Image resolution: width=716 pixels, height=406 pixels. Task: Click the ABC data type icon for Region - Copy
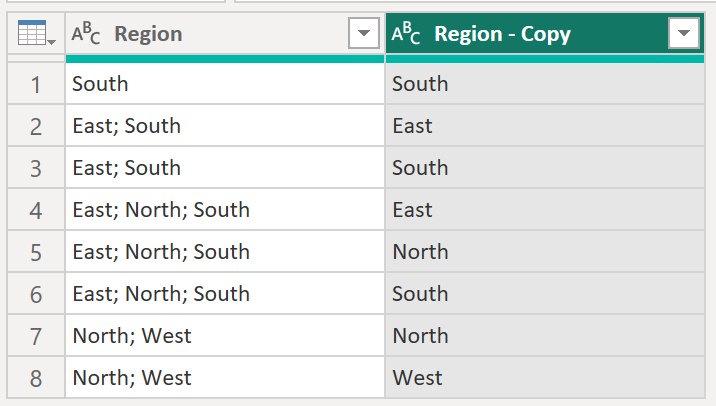[x=406, y=33]
